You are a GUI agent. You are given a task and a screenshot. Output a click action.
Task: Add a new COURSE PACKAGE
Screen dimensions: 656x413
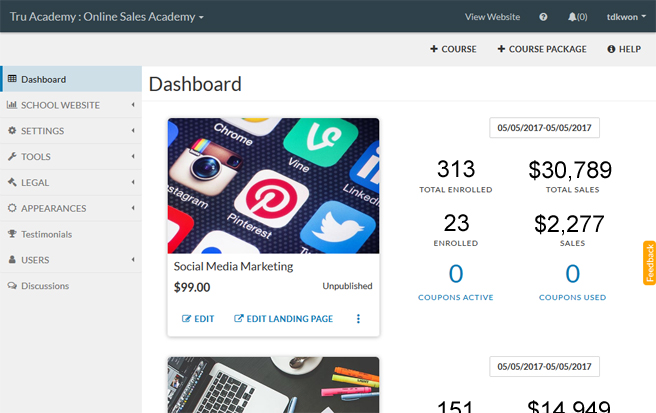(x=542, y=49)
